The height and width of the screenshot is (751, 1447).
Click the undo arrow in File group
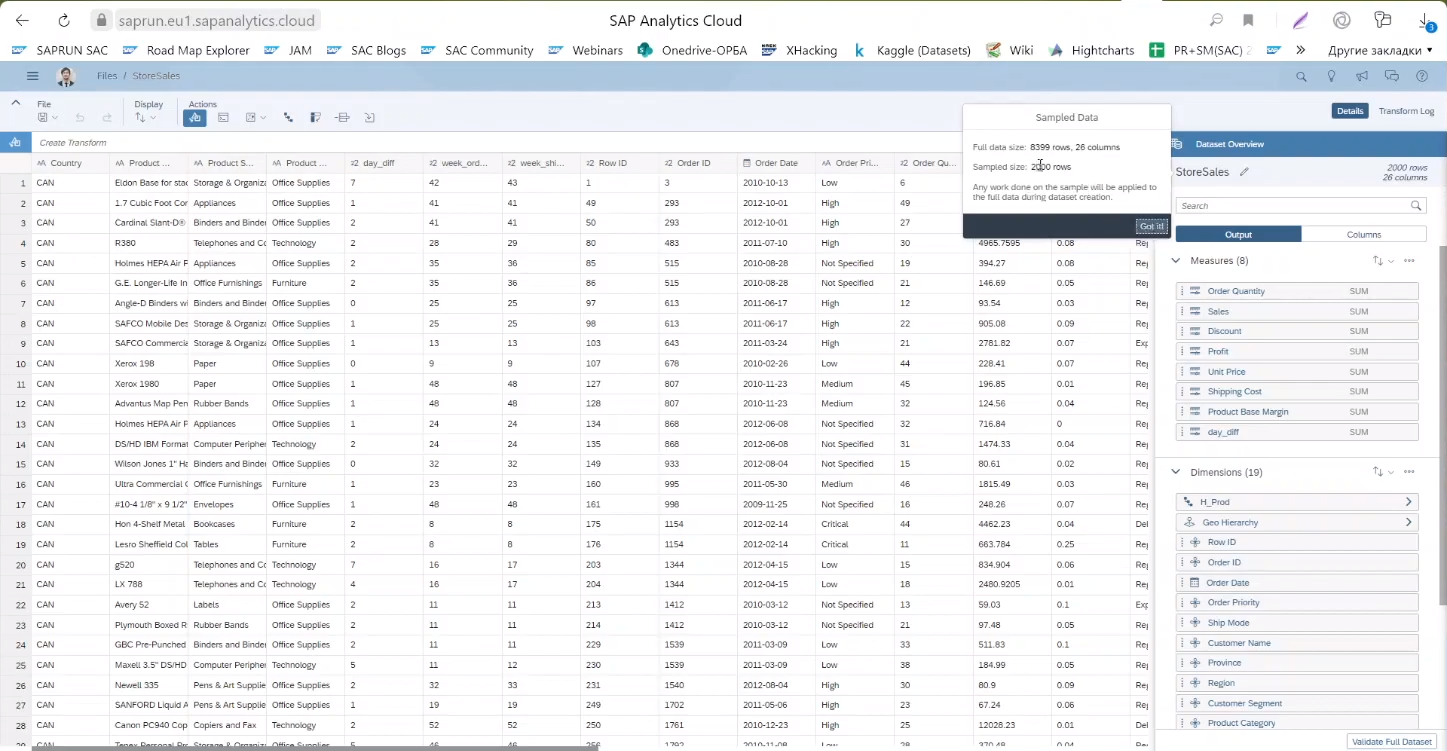(x=80, y=118)
